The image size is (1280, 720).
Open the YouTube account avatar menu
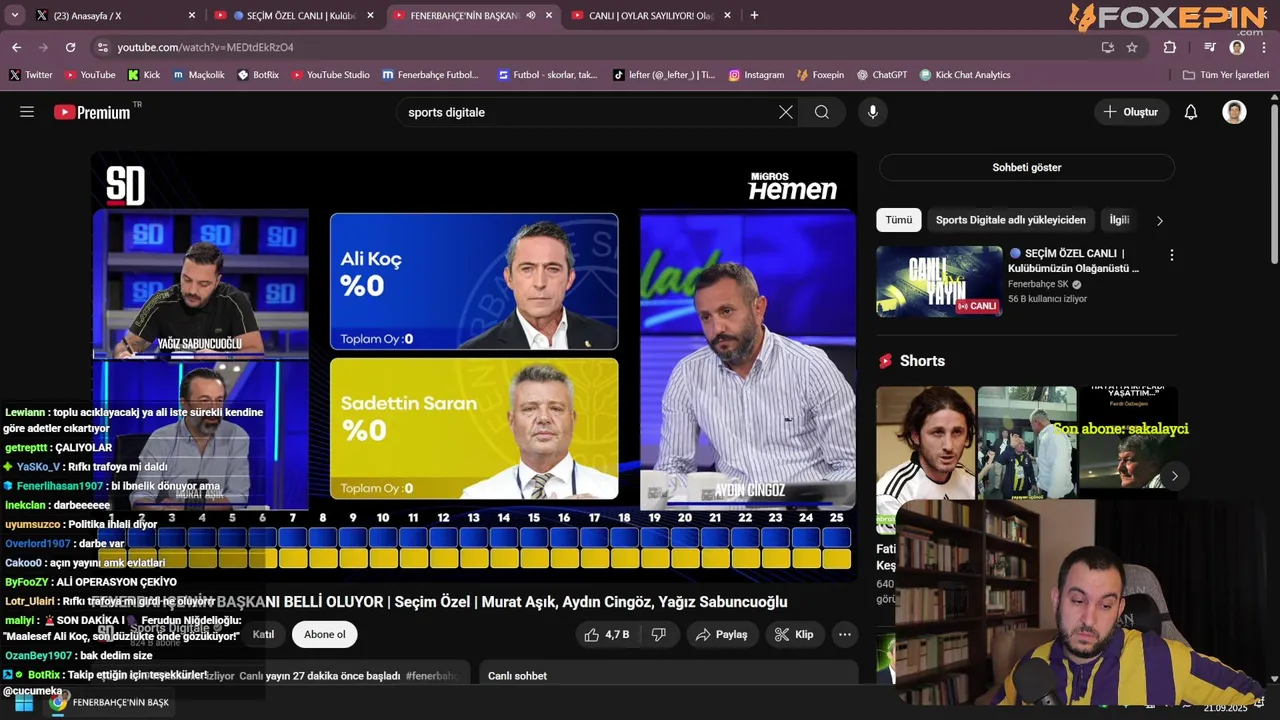(1234, 112)
